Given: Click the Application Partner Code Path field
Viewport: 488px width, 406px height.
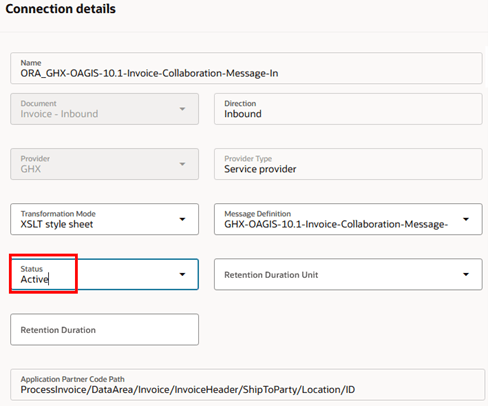Looking at the screenshot, I should [247, 384].
